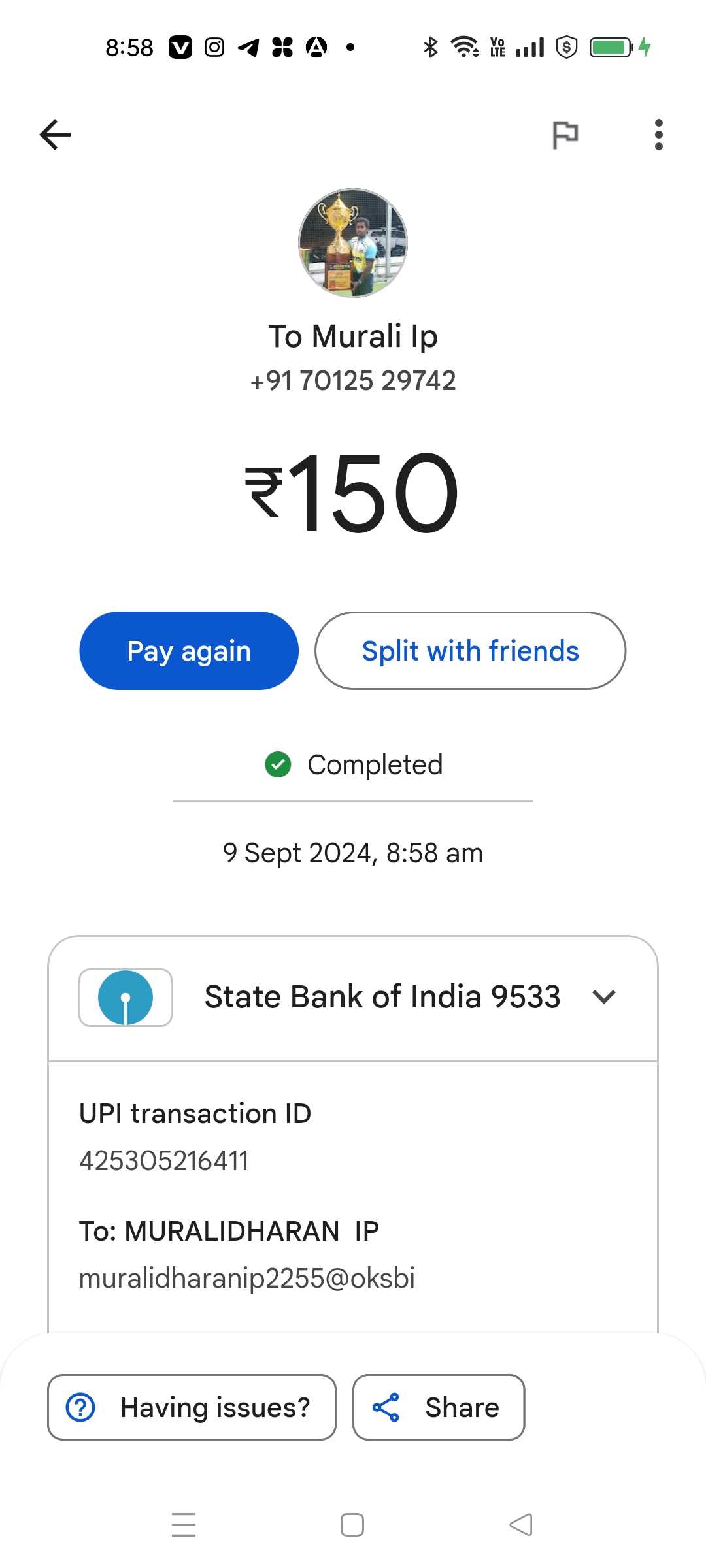
Task: Tap the Android recents menu icon
Action: (x=184, y=1525)
